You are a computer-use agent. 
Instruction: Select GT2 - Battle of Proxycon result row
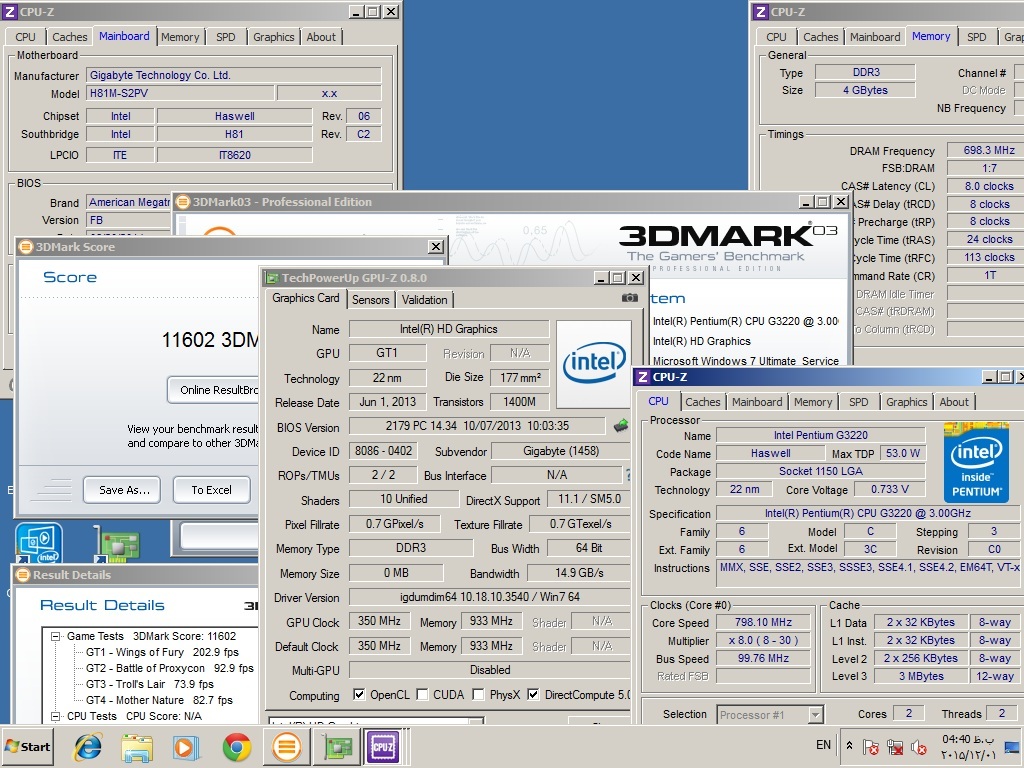pos(169,668)
